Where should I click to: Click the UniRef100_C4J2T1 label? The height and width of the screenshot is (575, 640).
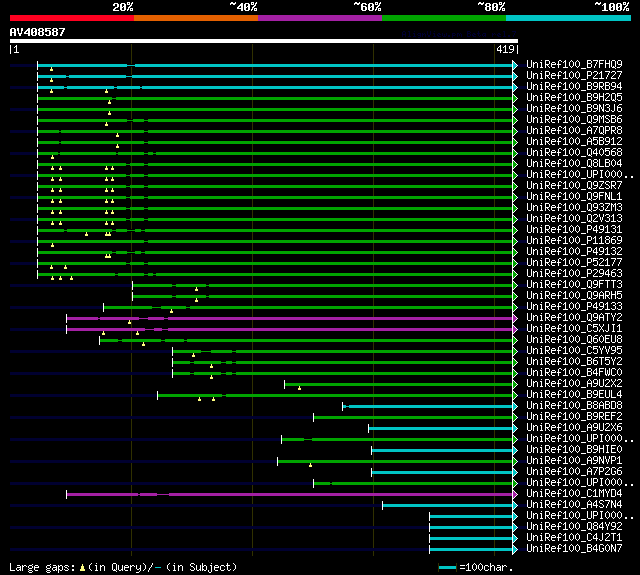[574, 538]
